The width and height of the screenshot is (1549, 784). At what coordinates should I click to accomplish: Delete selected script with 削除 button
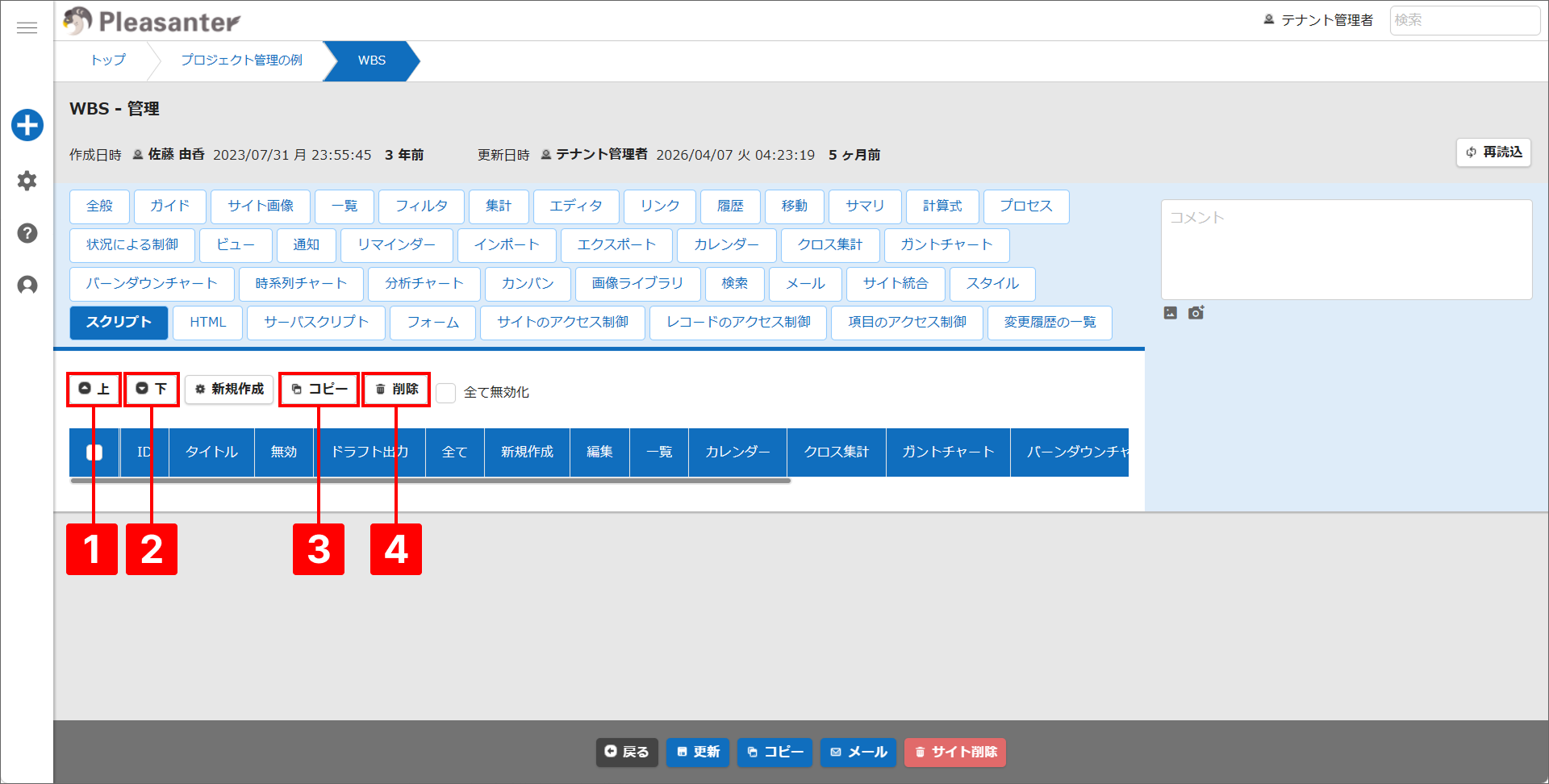pos(396,390)
